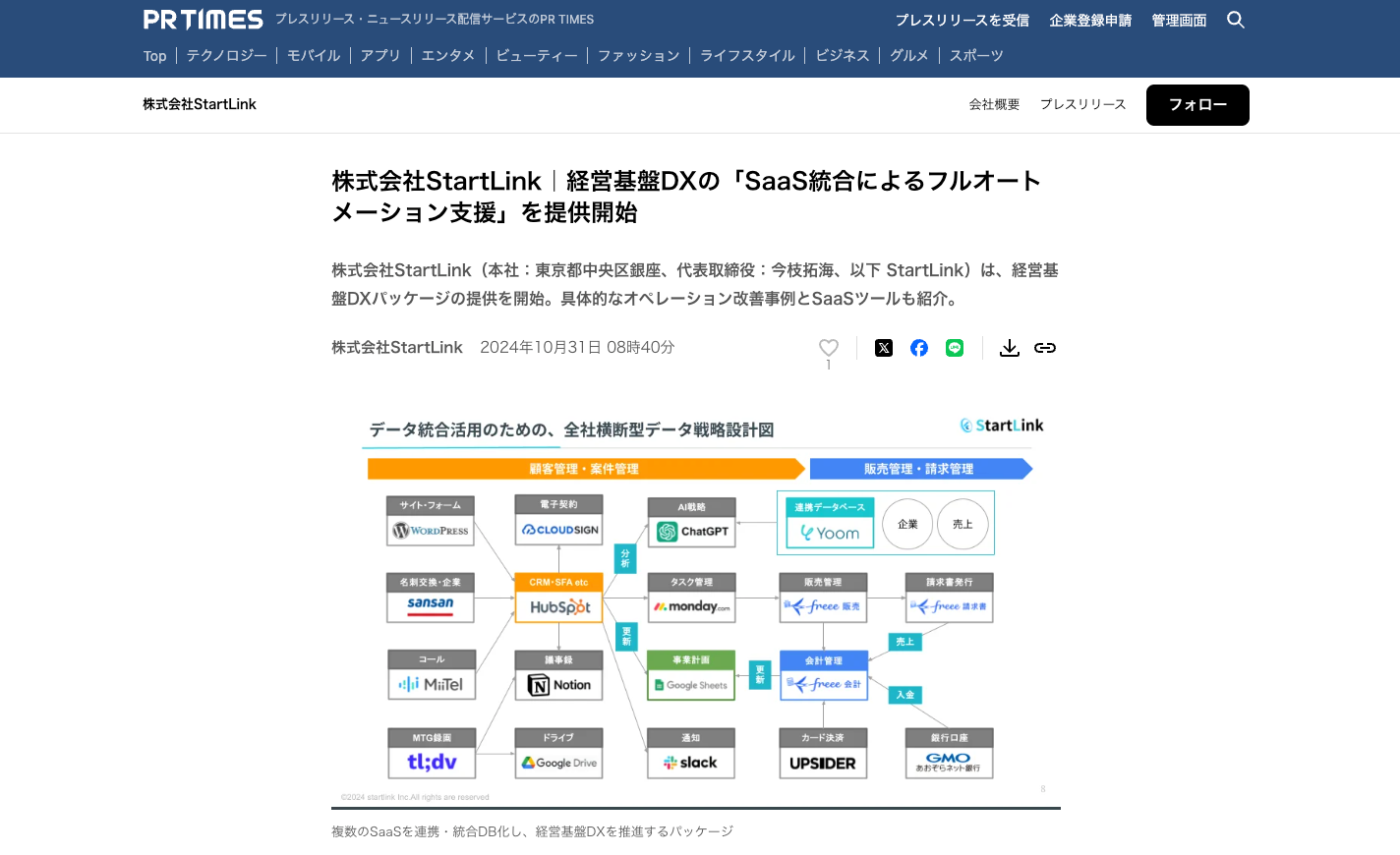Click the 2024年10月31日 08時40分 timestamp

[577, 347]
